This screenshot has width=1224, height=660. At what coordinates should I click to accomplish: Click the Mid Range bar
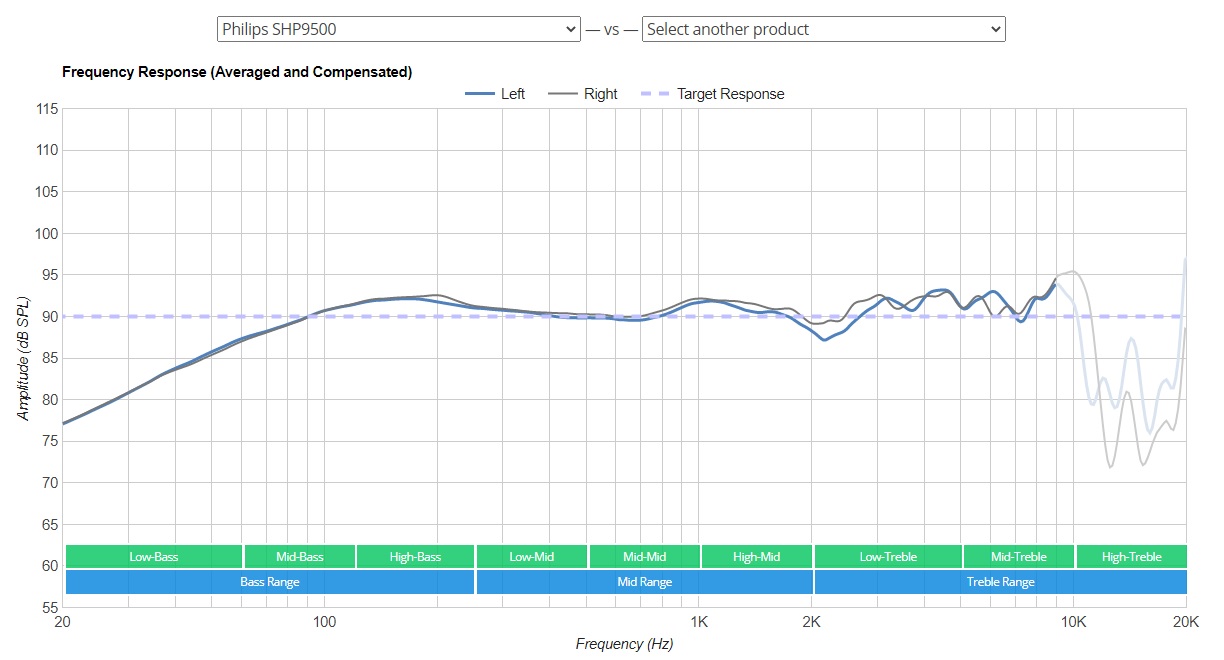tap(644, 582)
